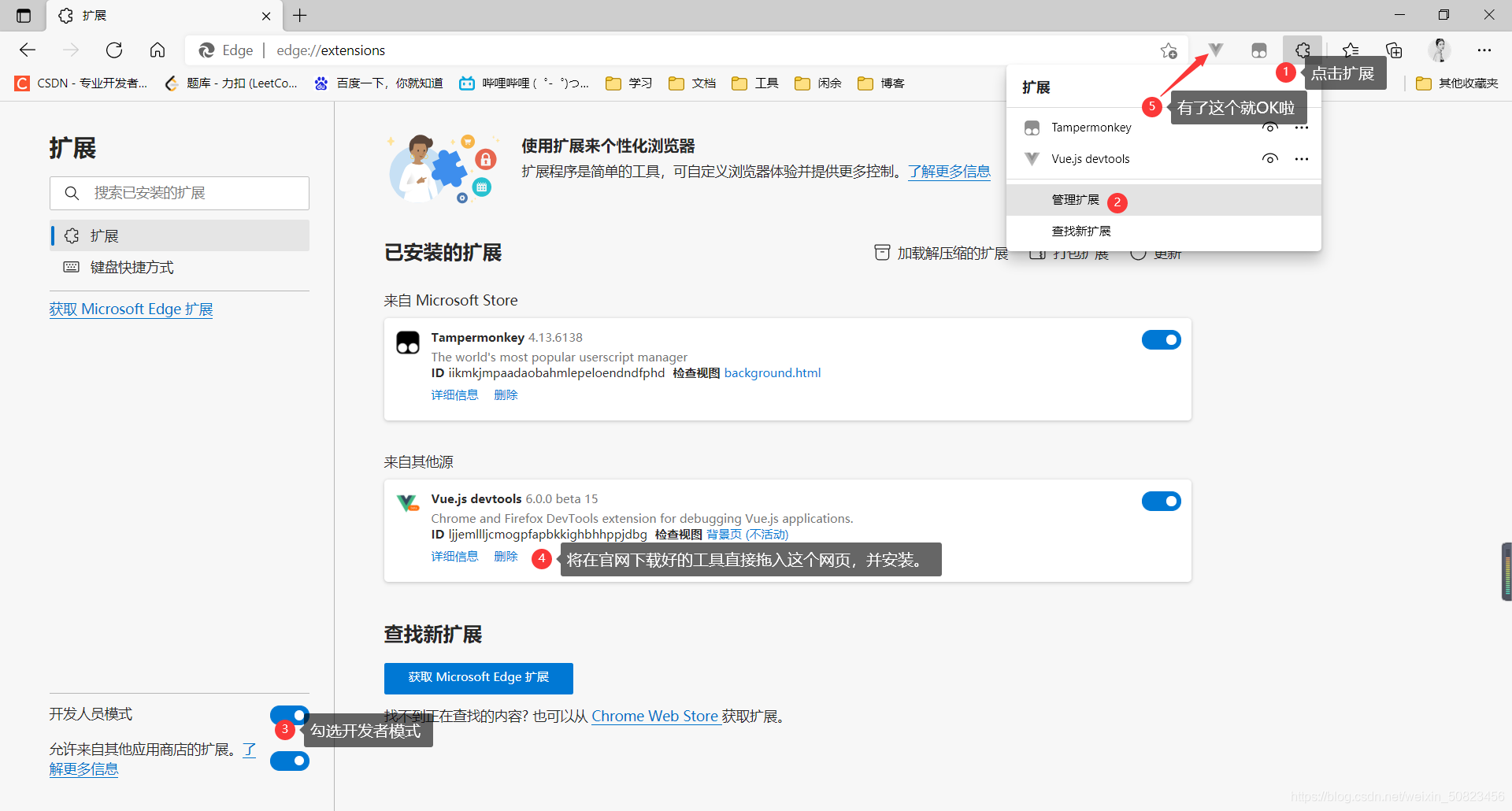Toggle allowing extensions from other stores

point(289,761)
